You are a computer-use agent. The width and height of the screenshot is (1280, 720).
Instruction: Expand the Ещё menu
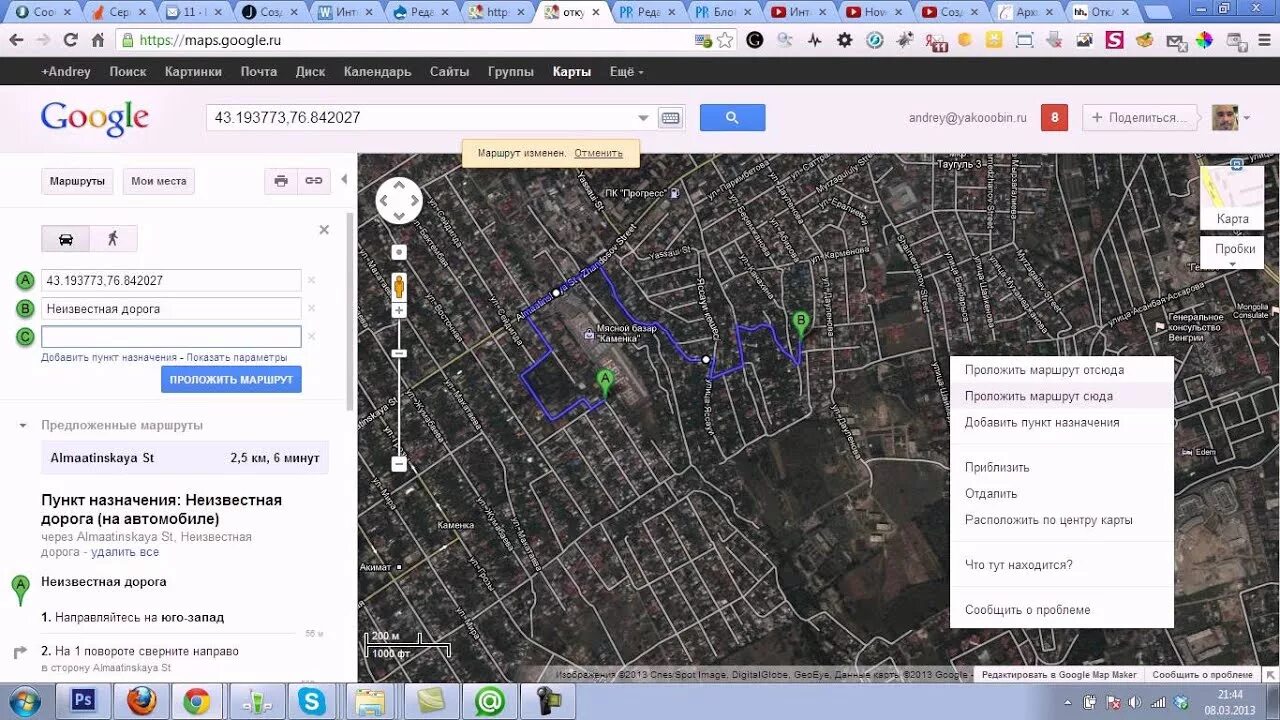click(626, 72)
